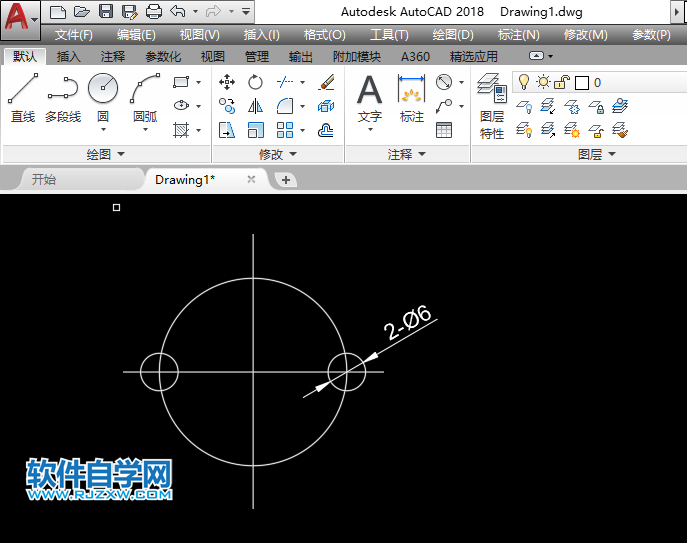
Task: Select the Mirror tool icon
Action: click(255, 106)
